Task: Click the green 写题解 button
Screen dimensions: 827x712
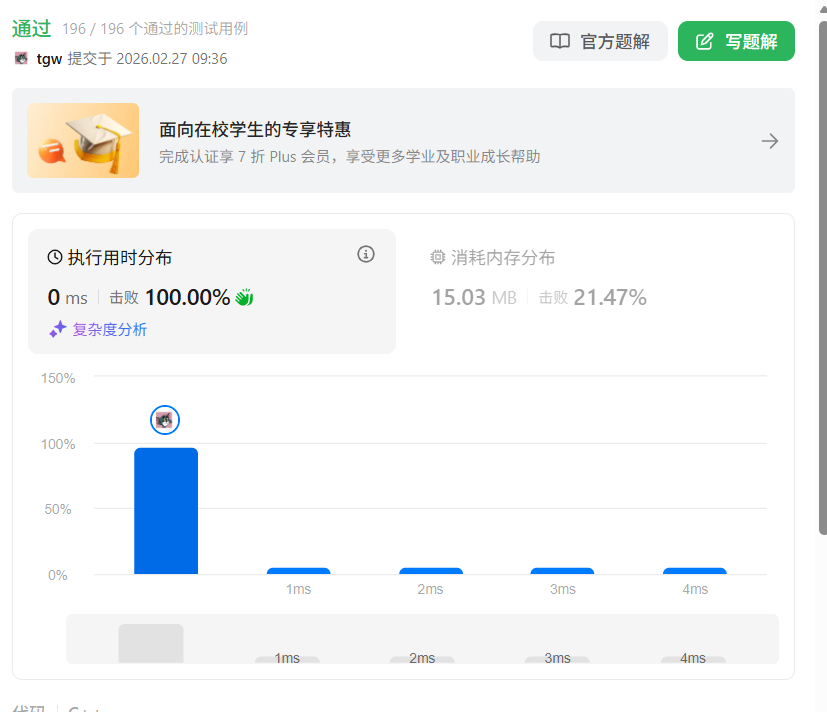Action: (736, 41)
